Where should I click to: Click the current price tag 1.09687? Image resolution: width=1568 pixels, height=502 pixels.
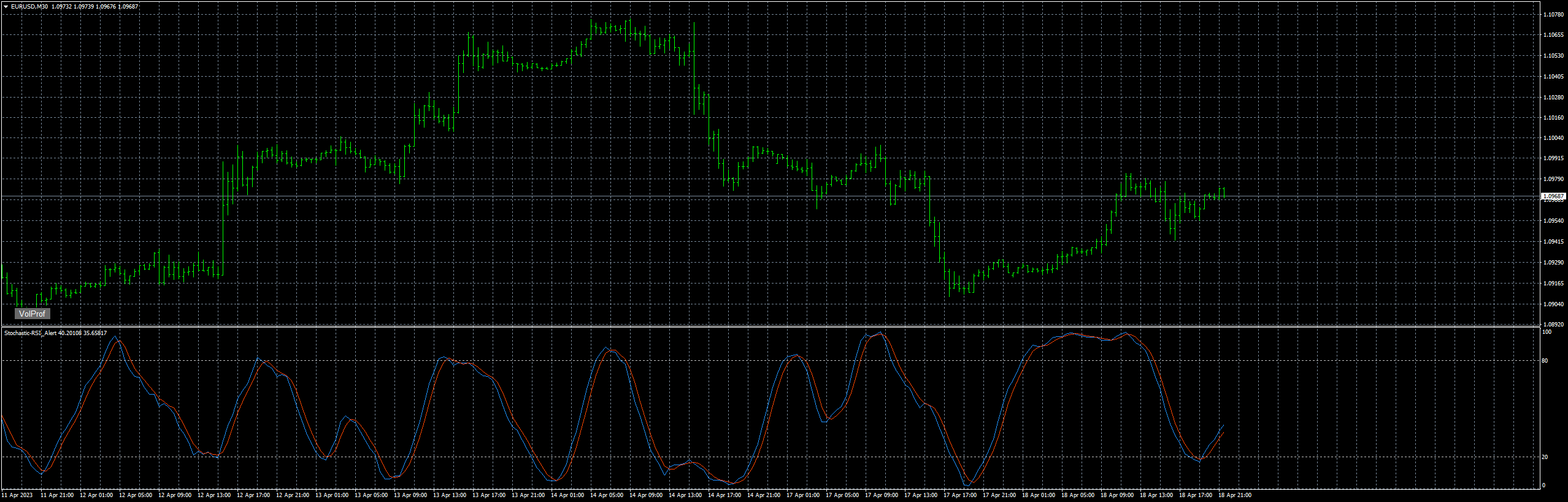click(1553, 196)
